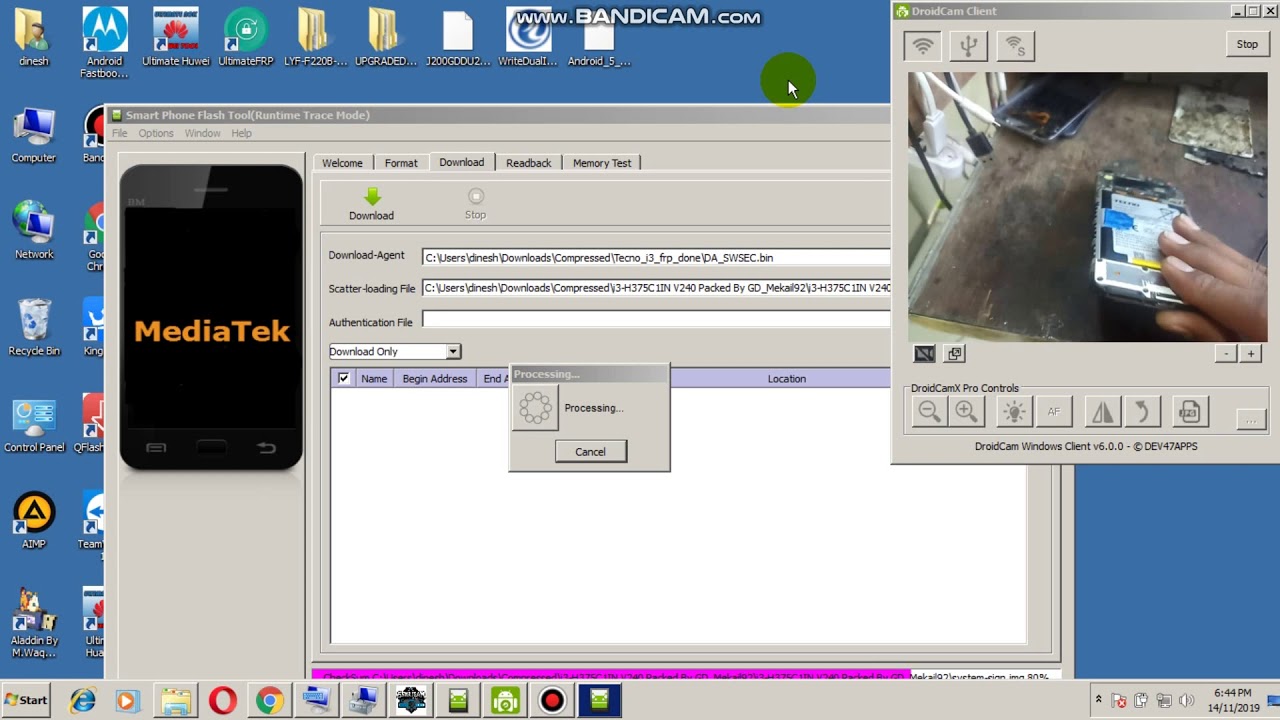Click the Begin Address column header
The height and width of the screenshot is (720, 1280).
pos(435,378)
